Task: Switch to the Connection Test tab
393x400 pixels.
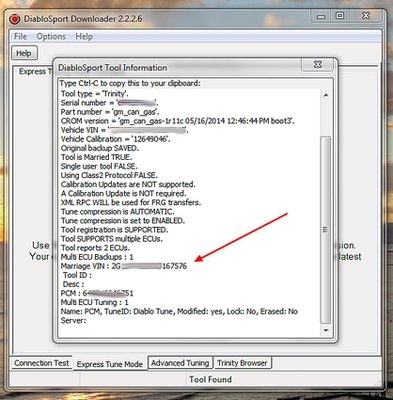Action: click(x=42, y=363)
